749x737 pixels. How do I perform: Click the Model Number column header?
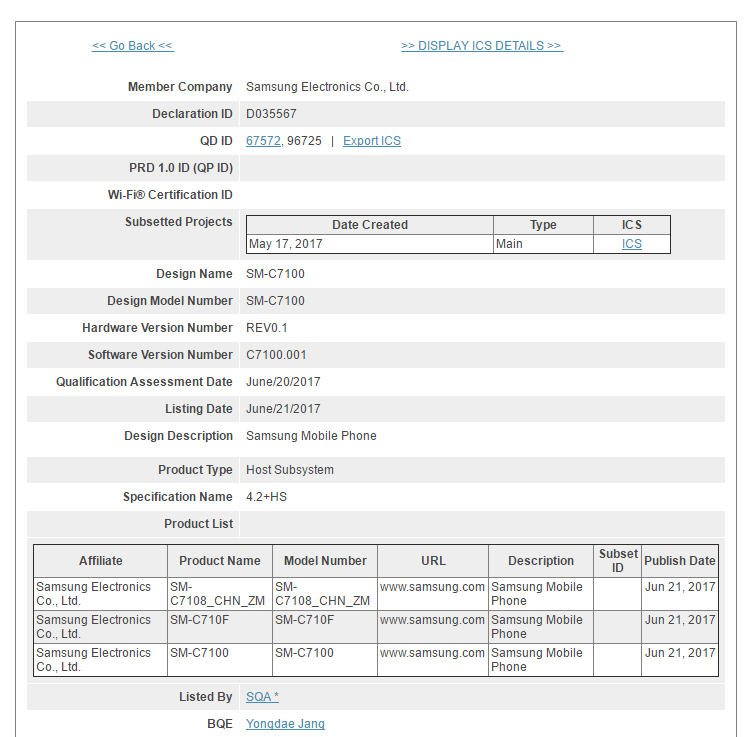click(x=325, y=561)
